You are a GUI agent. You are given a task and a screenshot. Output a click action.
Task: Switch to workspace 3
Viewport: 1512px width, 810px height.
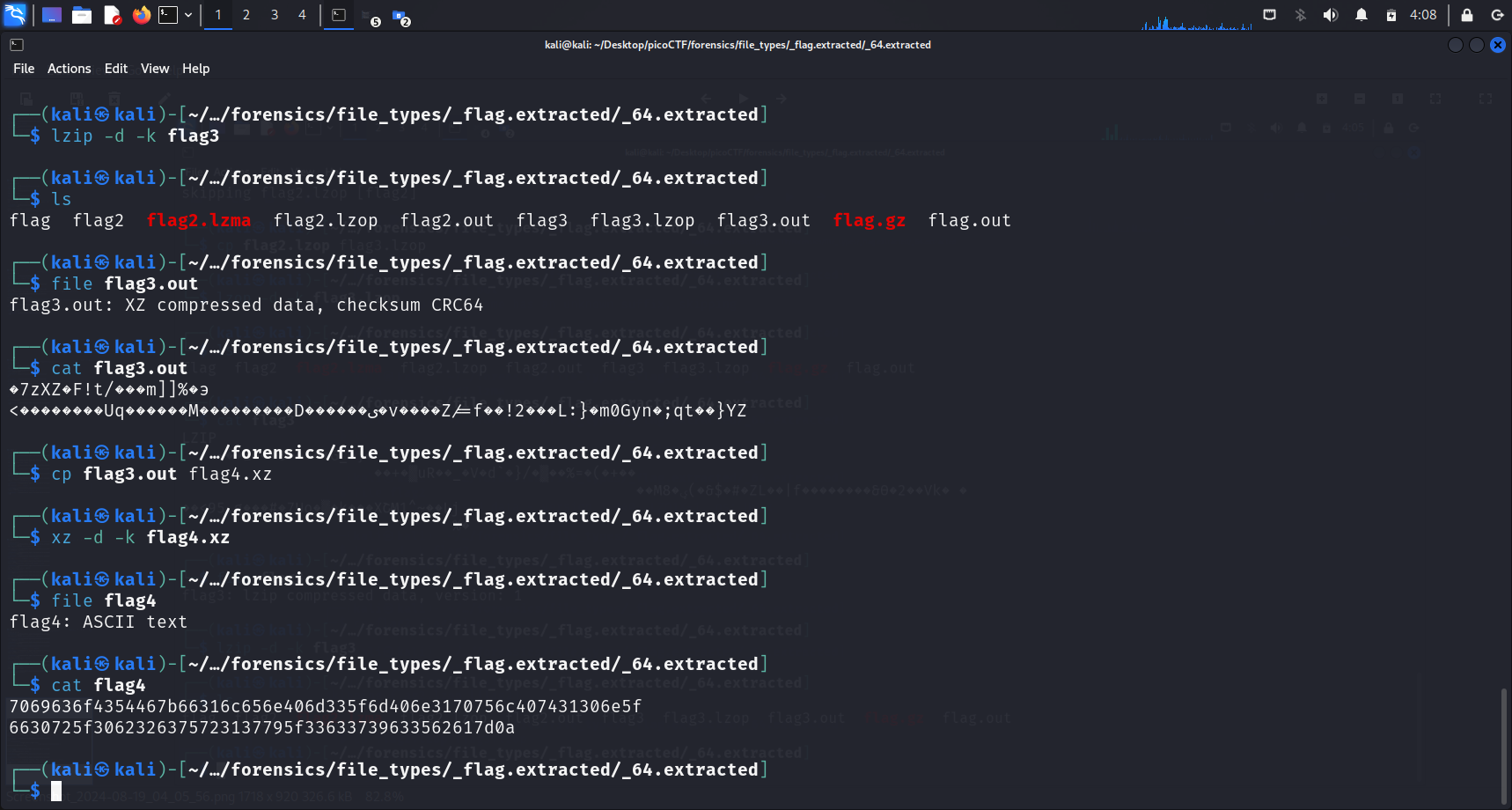[x=275, y=15]
